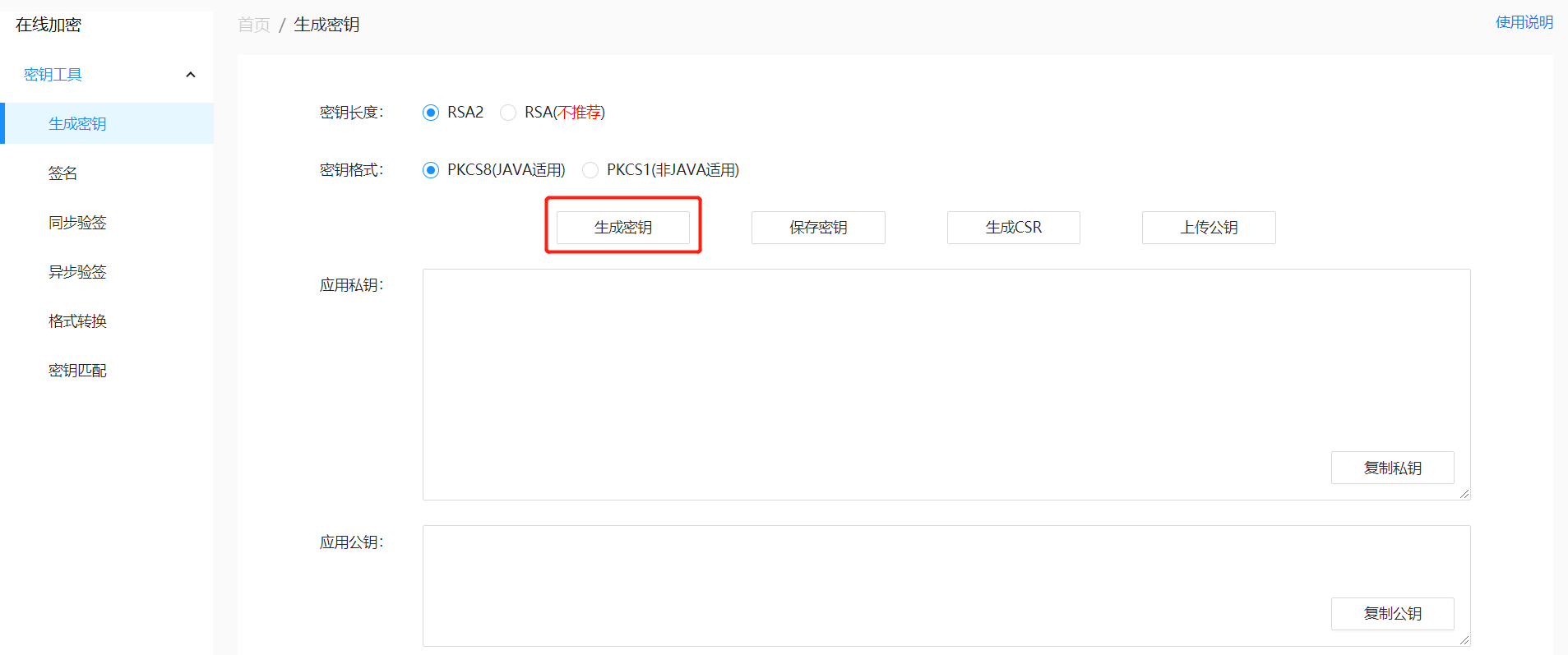Copy public key with 复制公钥
Viewport: 1568px width, 655px height.
tap(1392, 614)
